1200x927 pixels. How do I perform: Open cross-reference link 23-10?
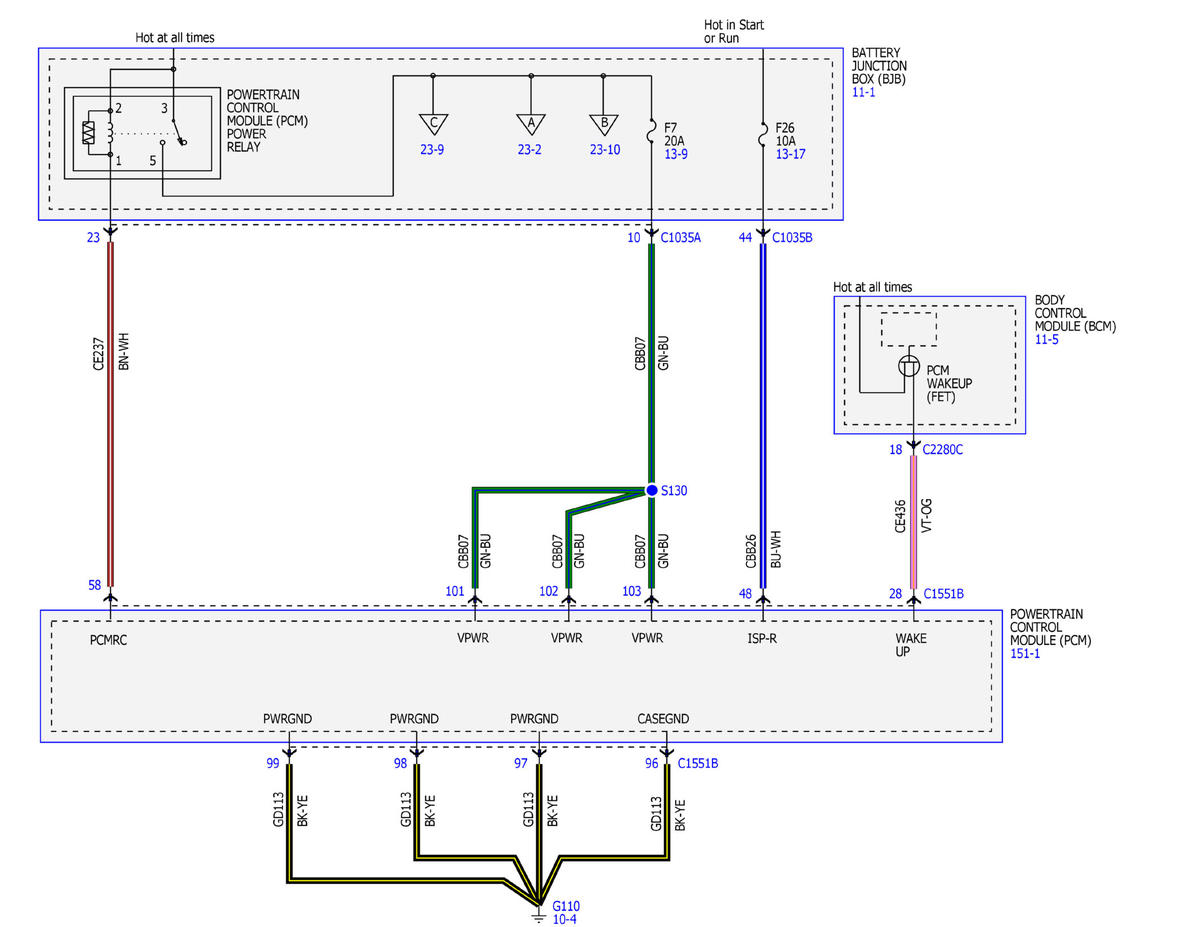click(606, 150)
